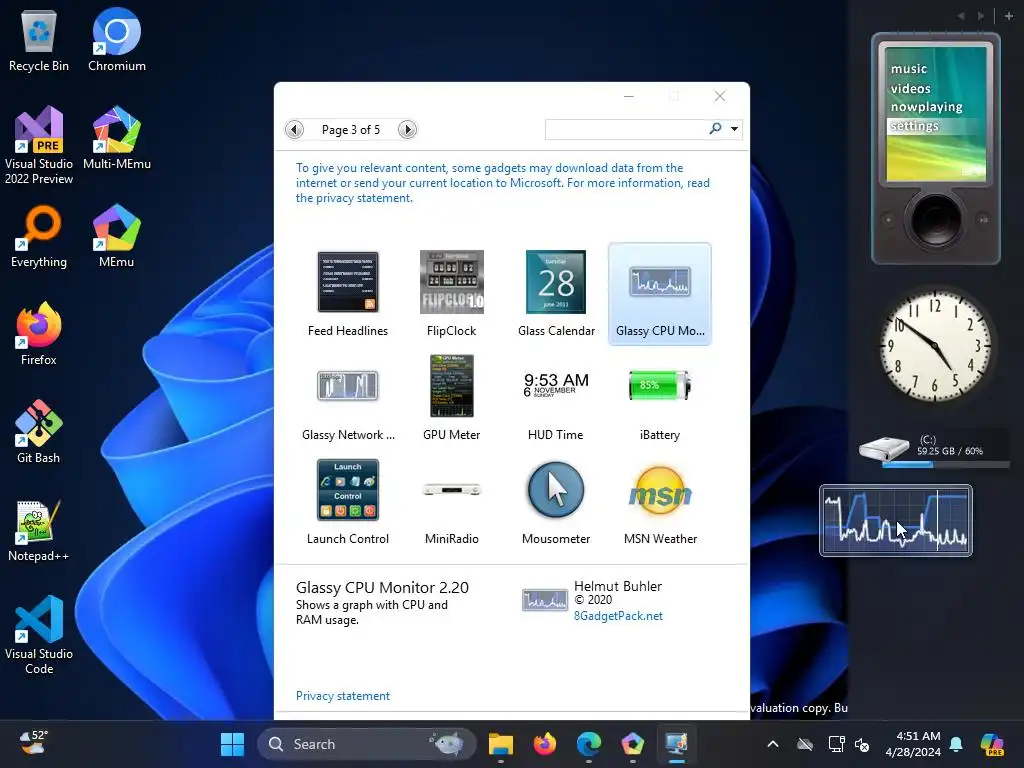Select the Firefox desktop shortcut
This screenshot has height=768, width=1024.
(x=39, y=334)
